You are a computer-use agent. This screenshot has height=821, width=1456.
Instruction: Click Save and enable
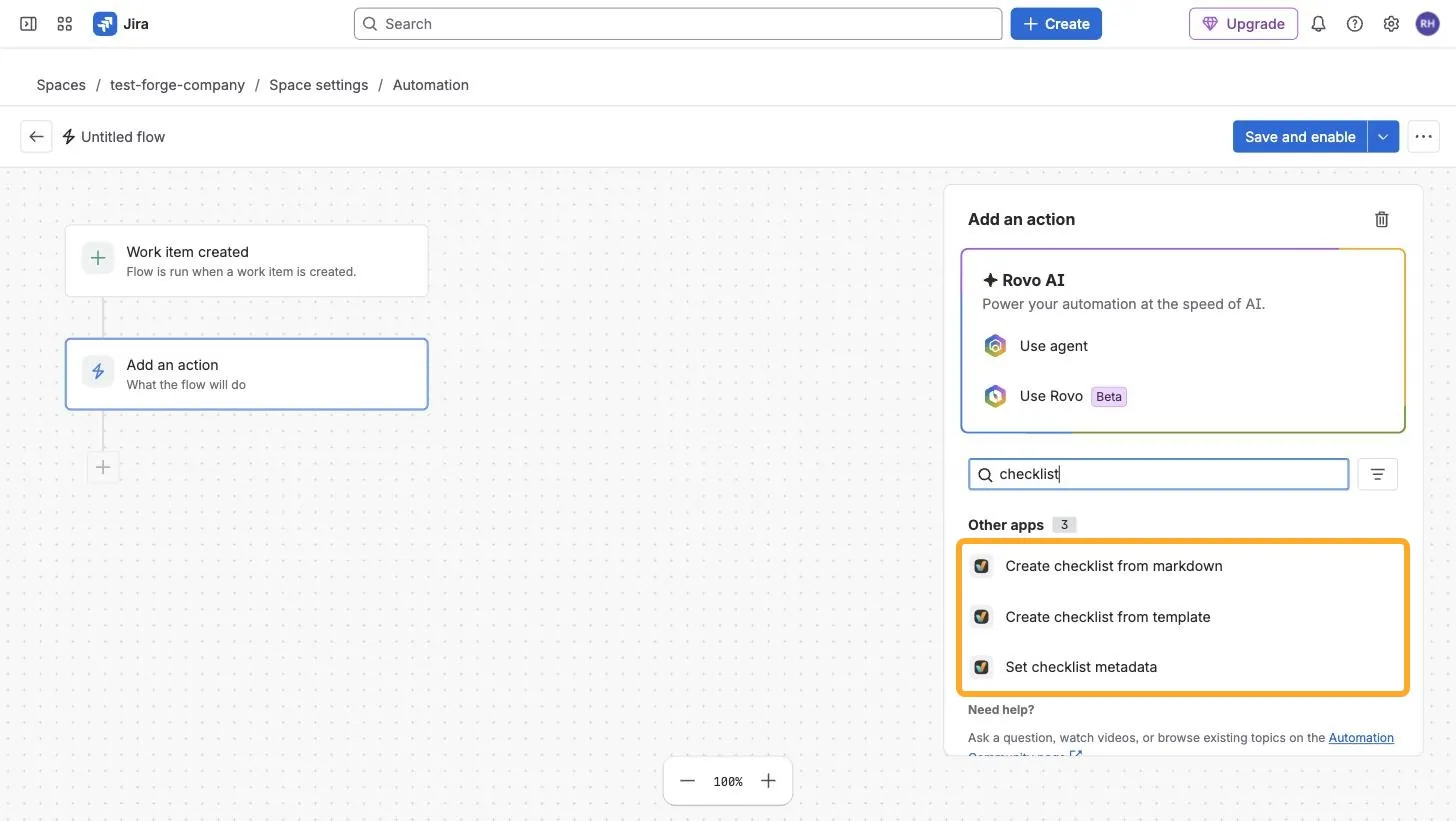pos(1300,137)
